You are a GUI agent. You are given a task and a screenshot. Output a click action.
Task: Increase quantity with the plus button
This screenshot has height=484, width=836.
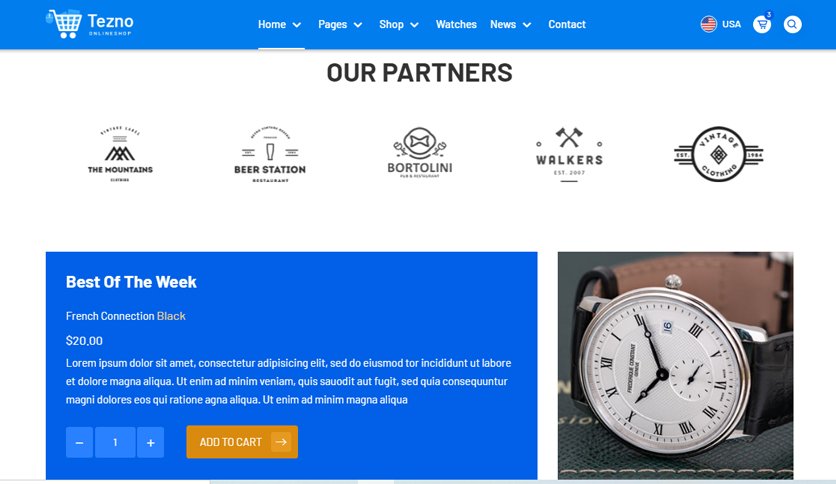coord(150,442)
